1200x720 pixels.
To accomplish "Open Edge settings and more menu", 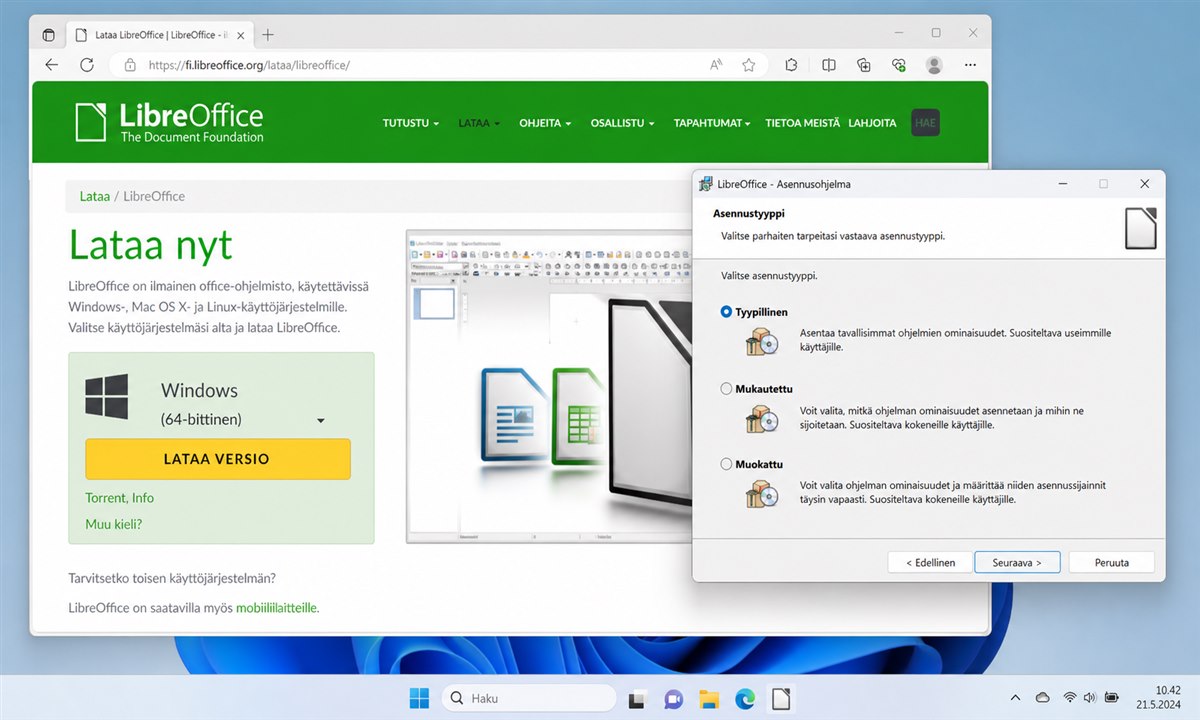I will [970, 65].
